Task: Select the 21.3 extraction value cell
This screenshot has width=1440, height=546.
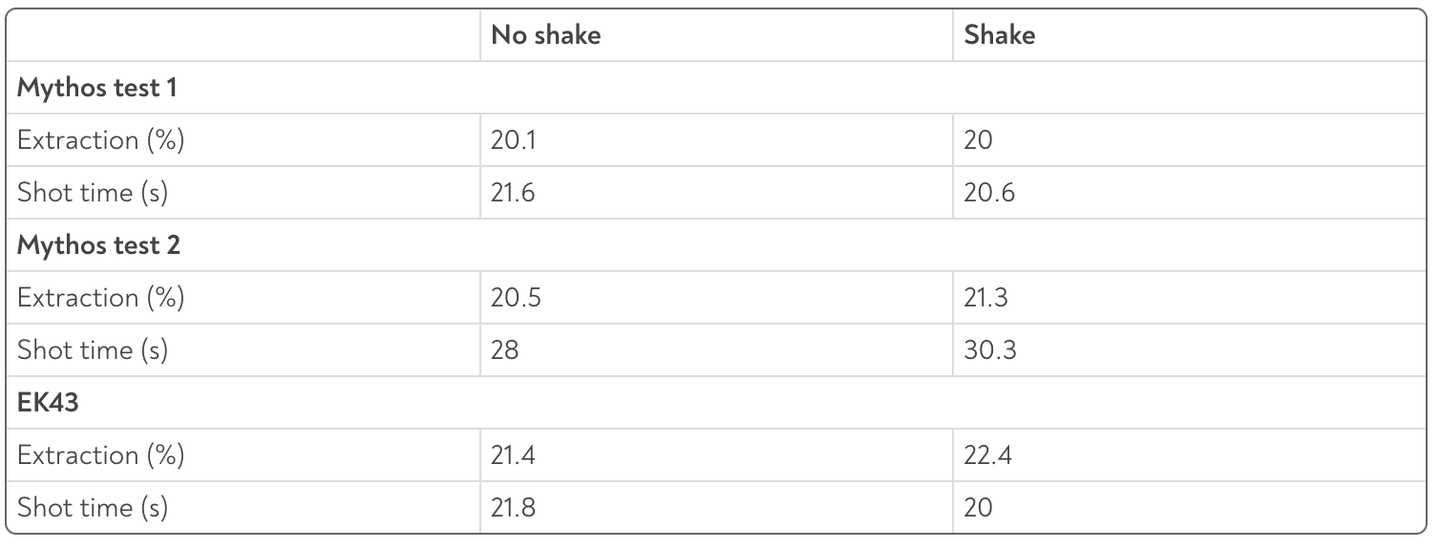Action: [x=988, y=298]
